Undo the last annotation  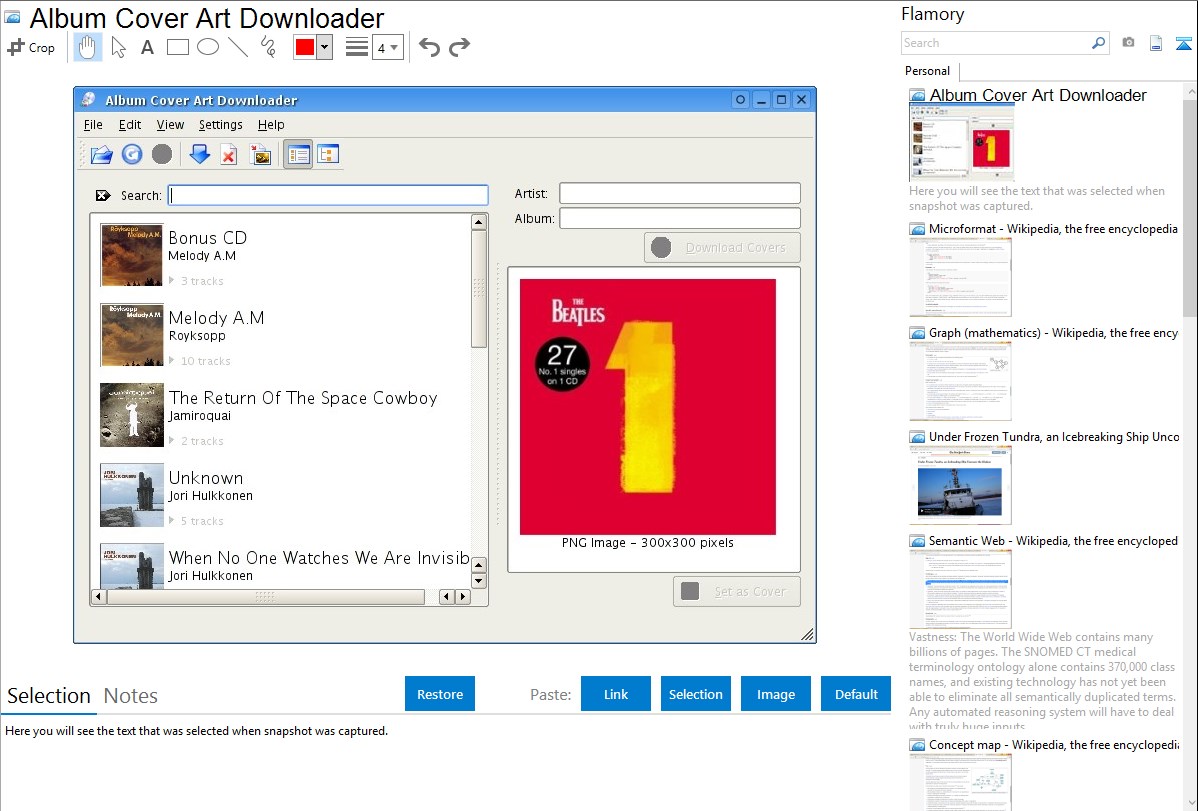(x=429, y=47)
